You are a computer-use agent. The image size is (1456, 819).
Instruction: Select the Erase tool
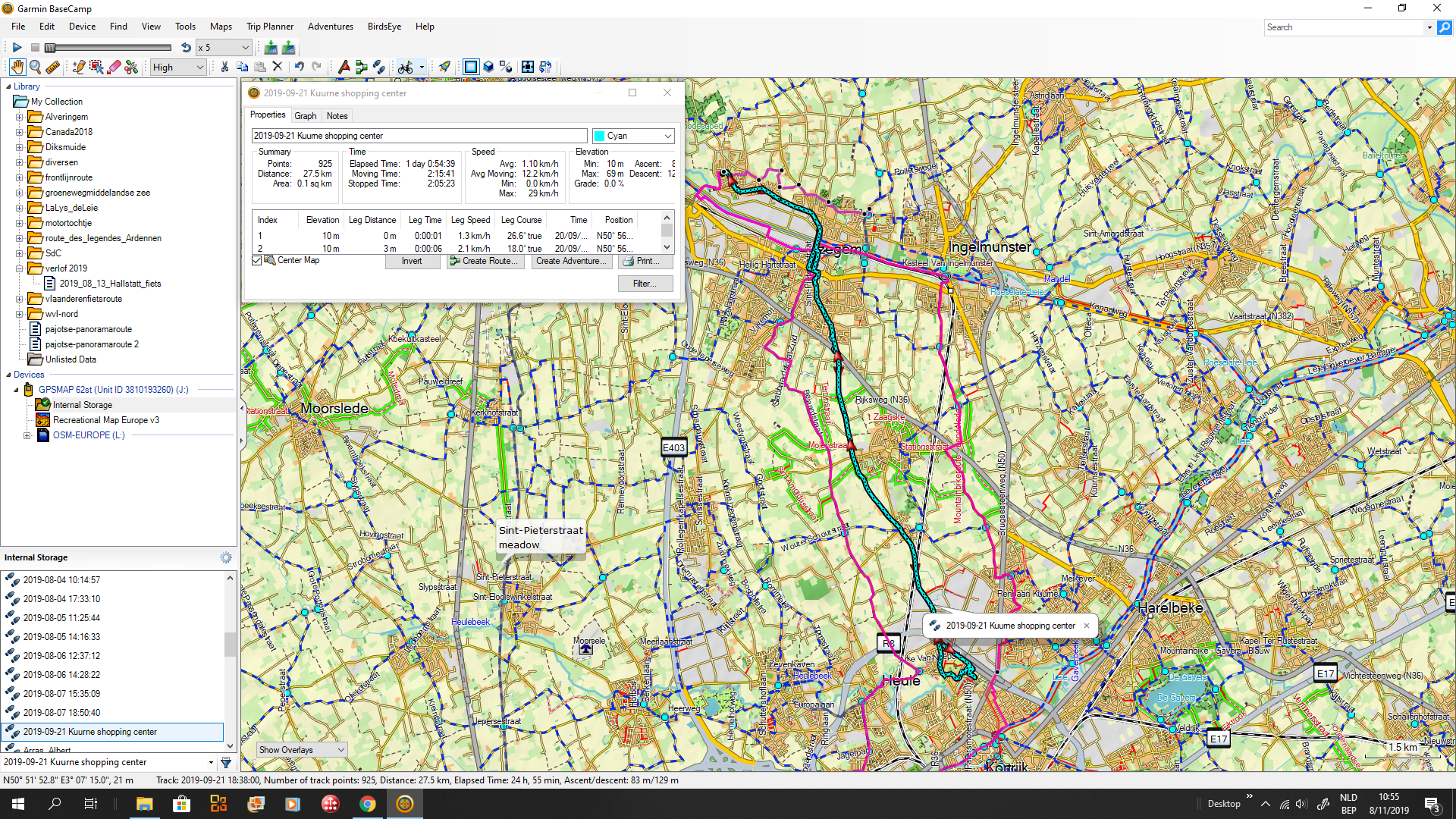coord(114,67)
